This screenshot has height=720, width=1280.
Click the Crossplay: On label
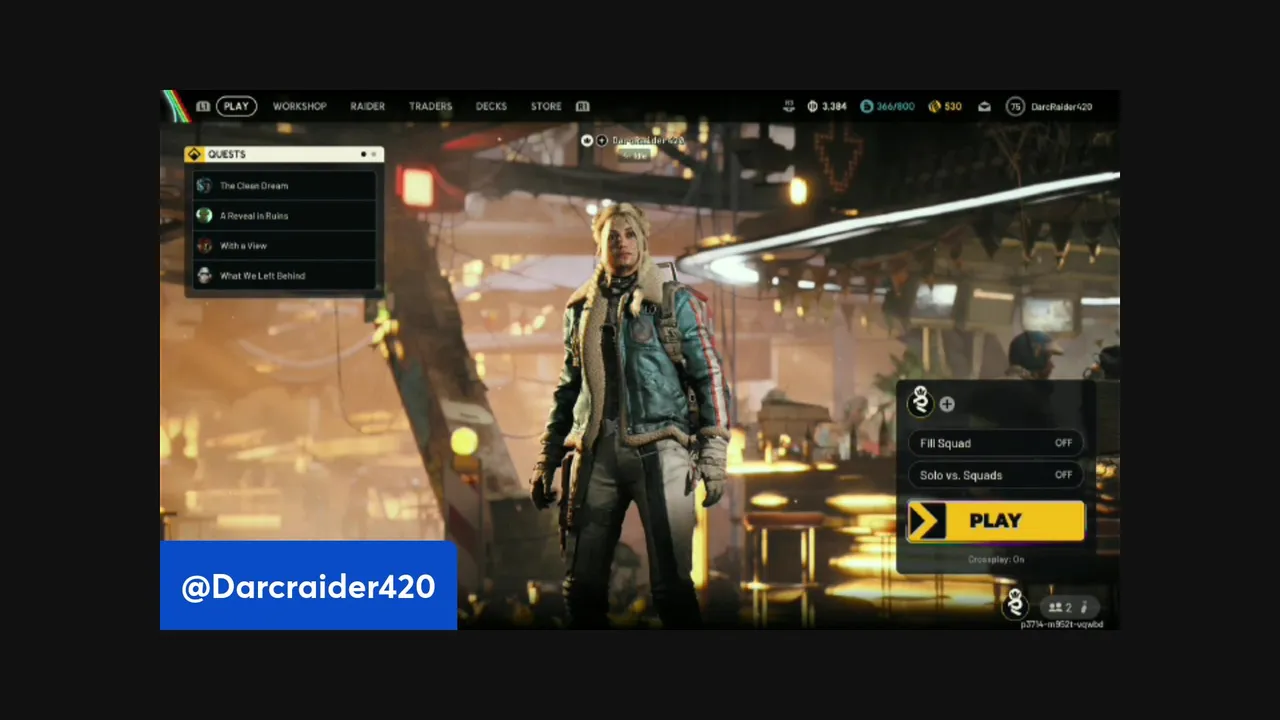(x=996, y=559)
